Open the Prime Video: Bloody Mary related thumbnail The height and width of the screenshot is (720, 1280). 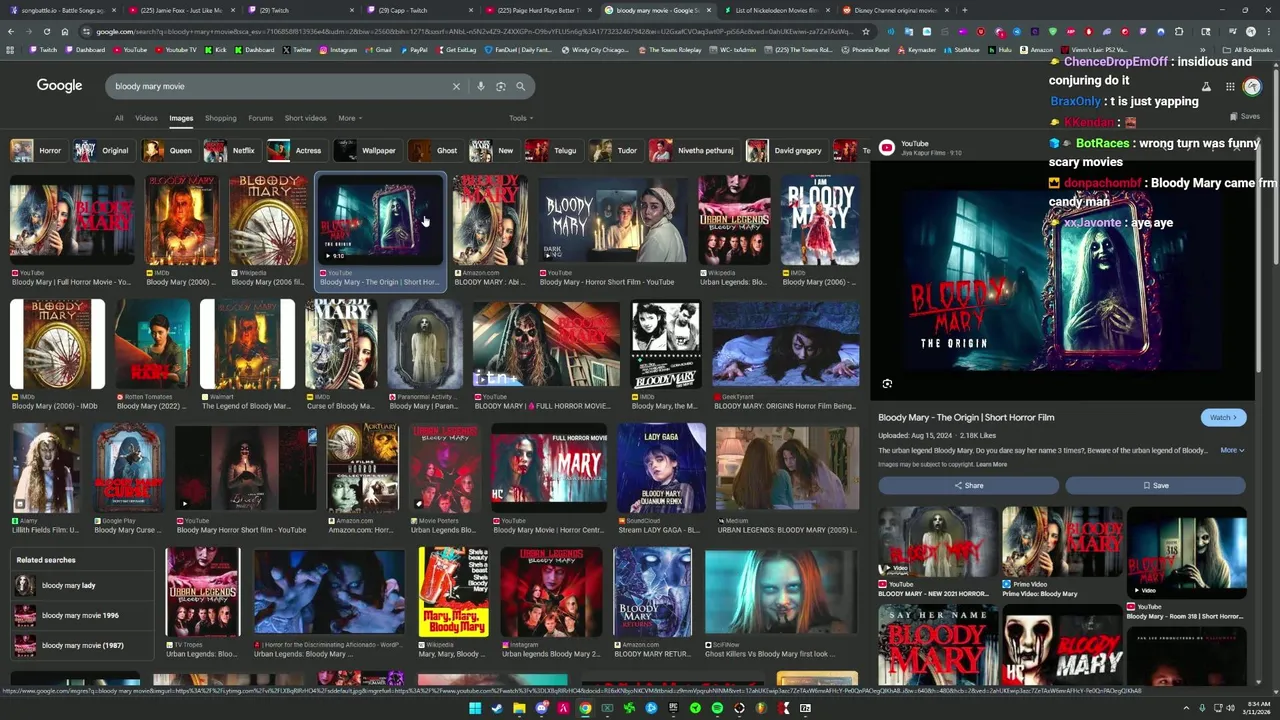coord(1062,542)
